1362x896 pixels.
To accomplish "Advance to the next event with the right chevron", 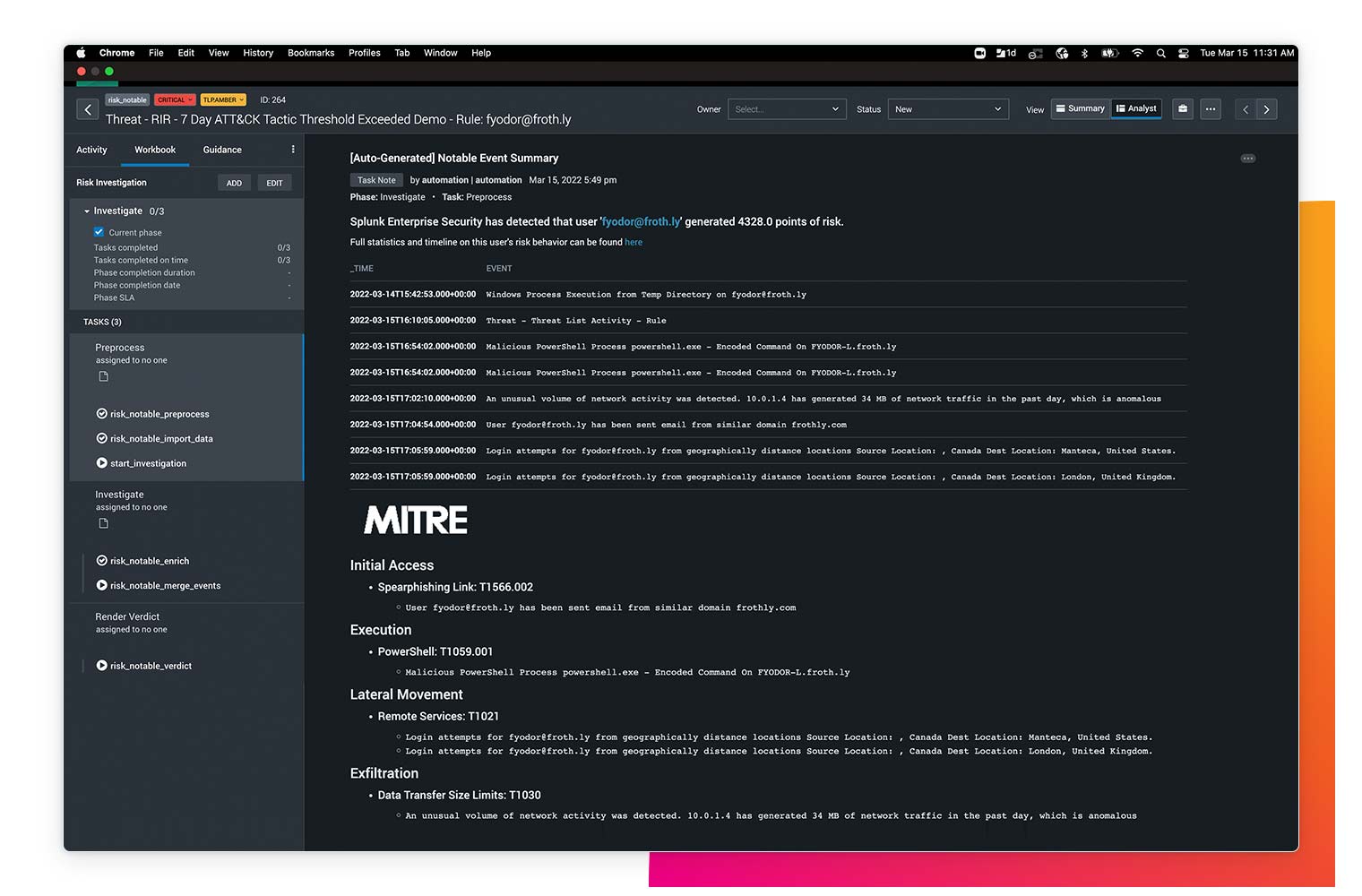I will pyautogui.click(x=1266, y=108).
